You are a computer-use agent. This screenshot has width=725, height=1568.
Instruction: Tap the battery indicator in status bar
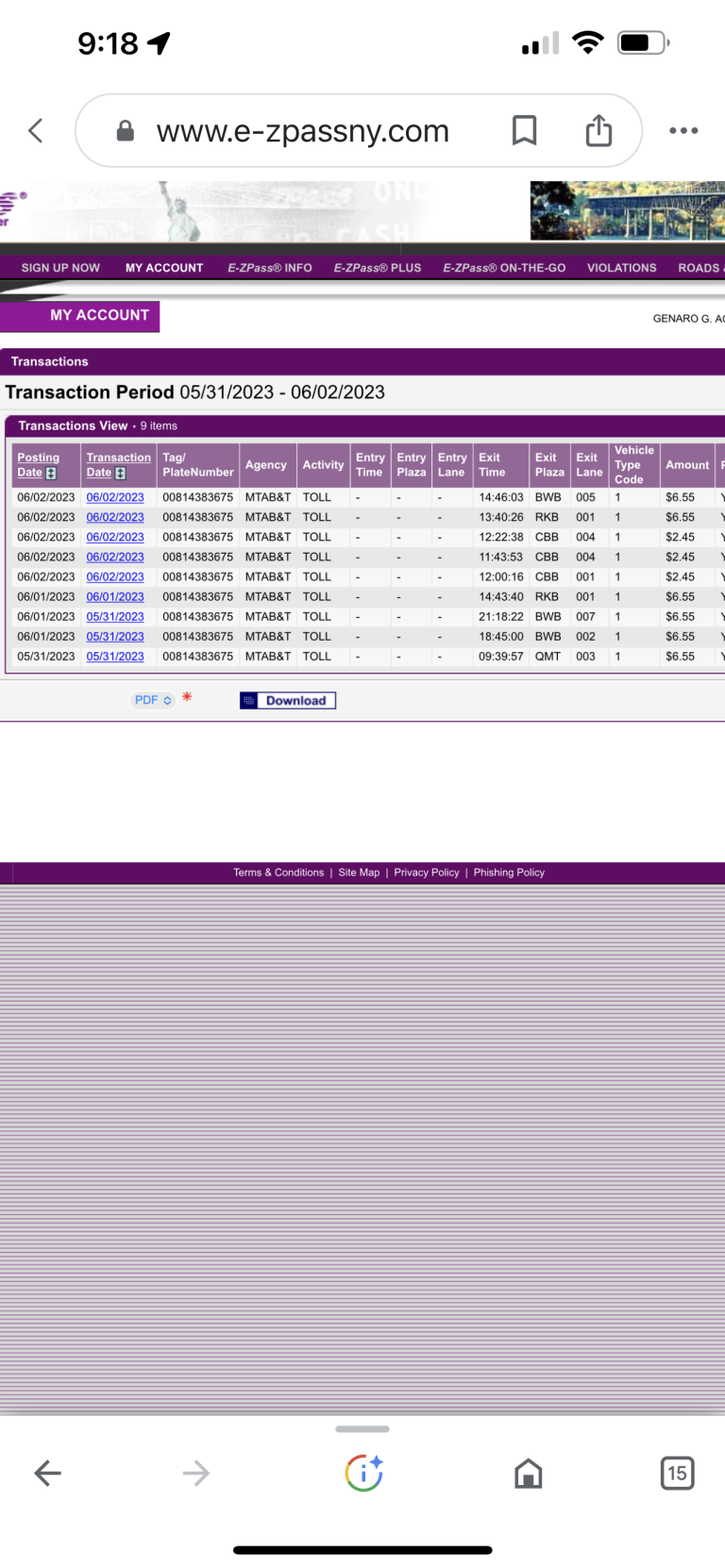pyautogui.click(x=644, y=42)
